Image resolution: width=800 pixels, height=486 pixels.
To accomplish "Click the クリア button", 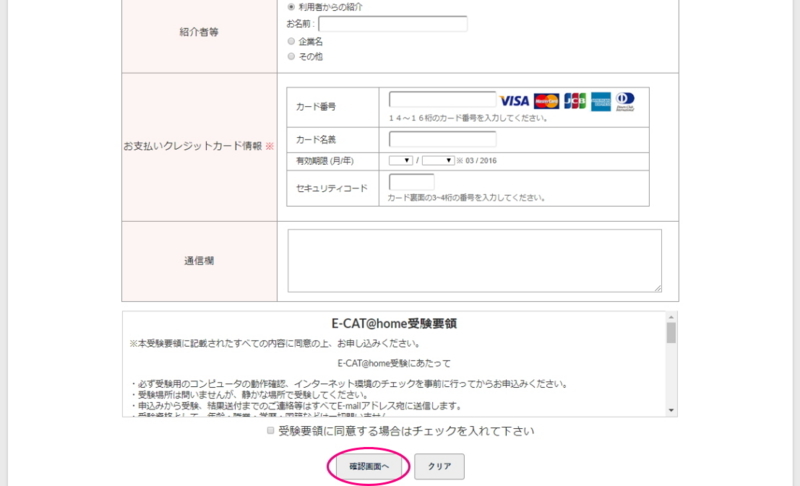I will 439,467.
